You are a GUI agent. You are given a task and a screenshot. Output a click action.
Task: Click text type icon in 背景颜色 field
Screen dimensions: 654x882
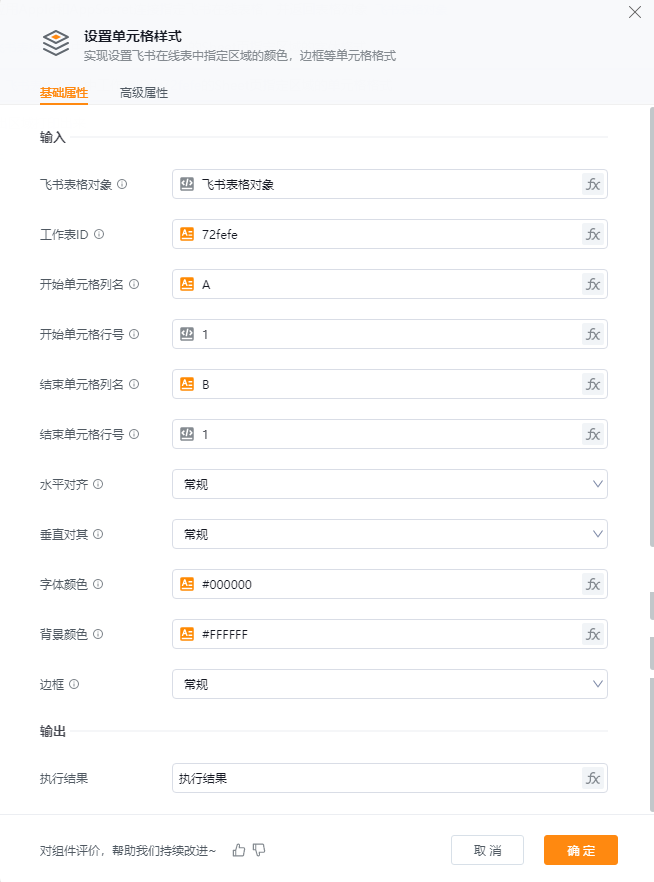point(187,634)
